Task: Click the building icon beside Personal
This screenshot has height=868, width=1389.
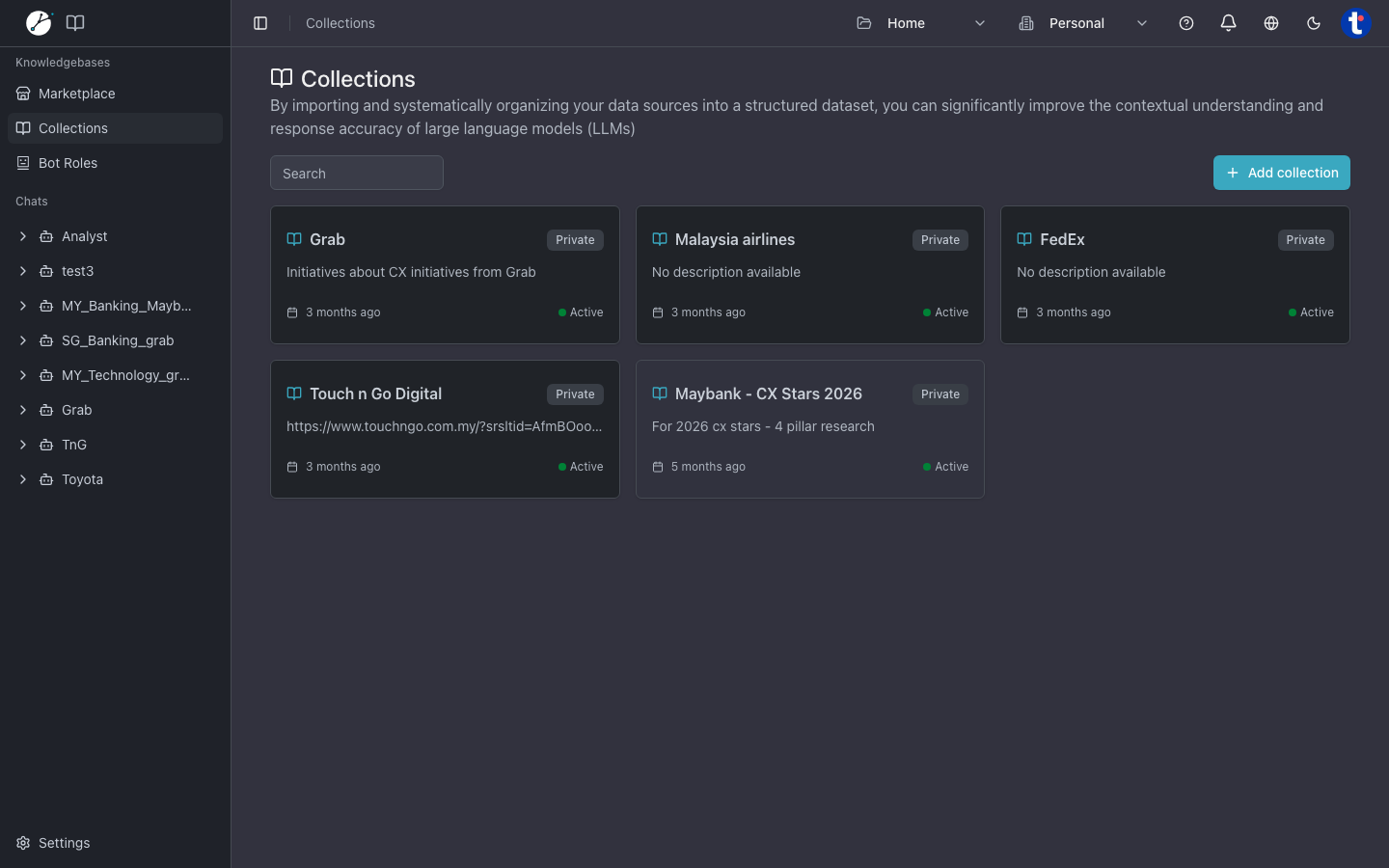Action: point(1026,23)
